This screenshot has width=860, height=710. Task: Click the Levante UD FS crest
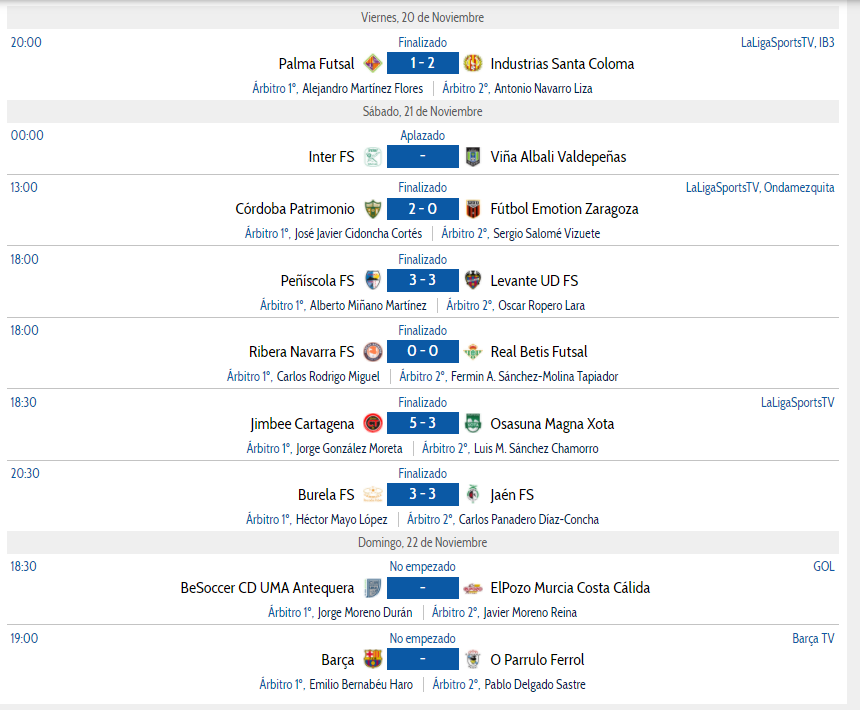[x=473, y=280]
